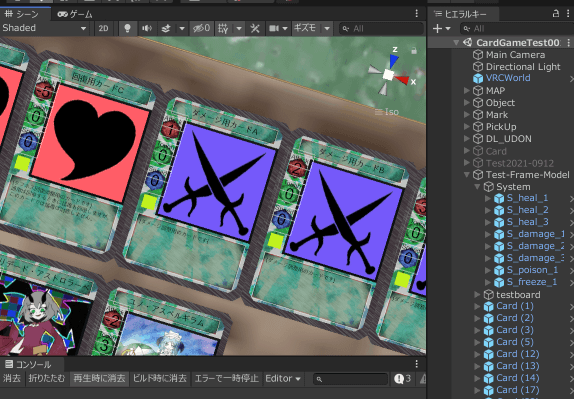
Task: Open the Shaded draw mode dropdown
Action: [x=44, y=28]
